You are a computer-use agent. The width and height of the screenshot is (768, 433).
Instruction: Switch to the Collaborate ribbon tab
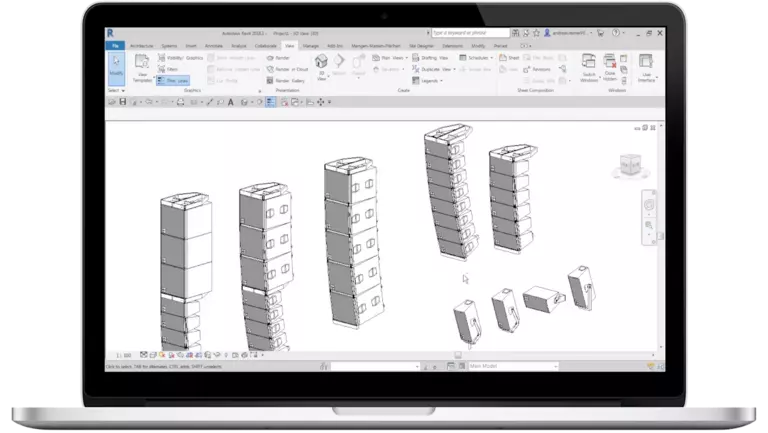tap(265, 46)
